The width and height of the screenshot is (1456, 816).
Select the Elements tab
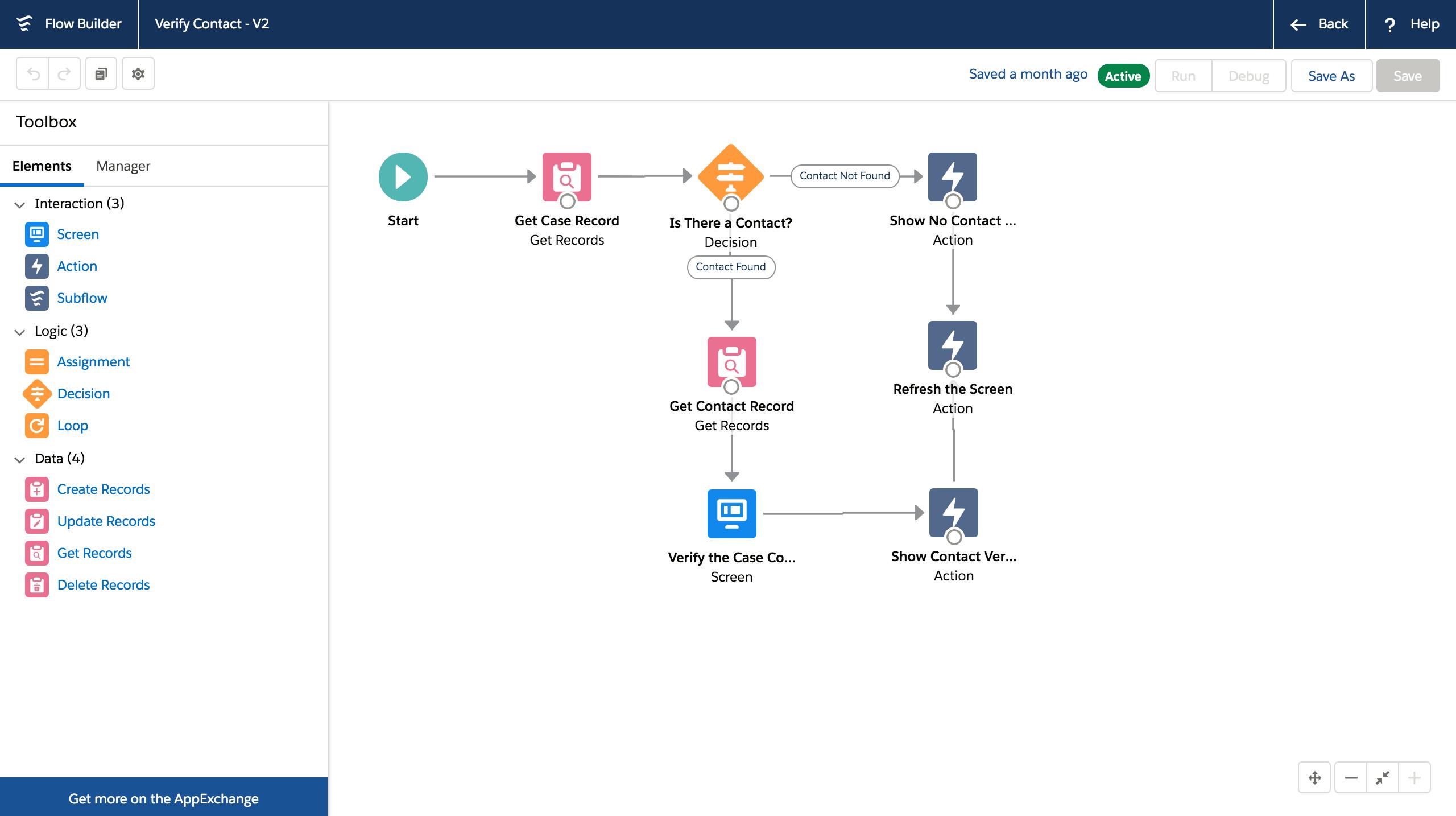42,166
